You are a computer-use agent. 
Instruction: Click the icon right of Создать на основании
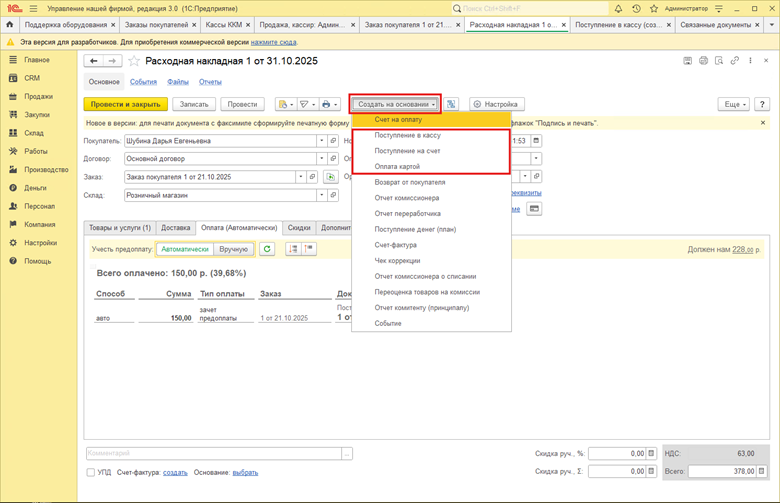pos(452,104)
